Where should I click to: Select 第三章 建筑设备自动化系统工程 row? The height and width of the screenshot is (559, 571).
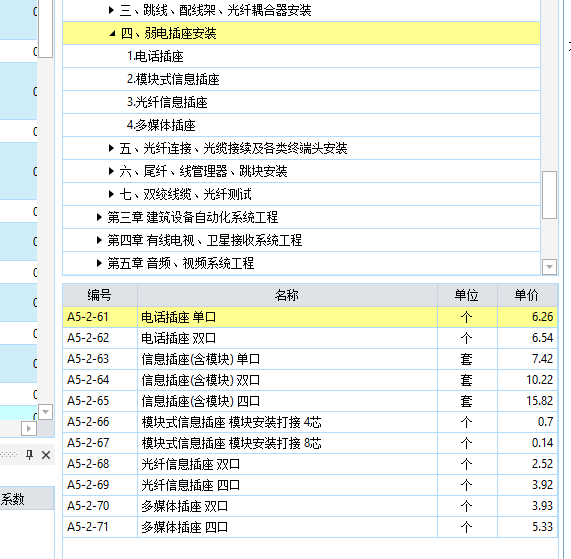(x=301, y=217)
